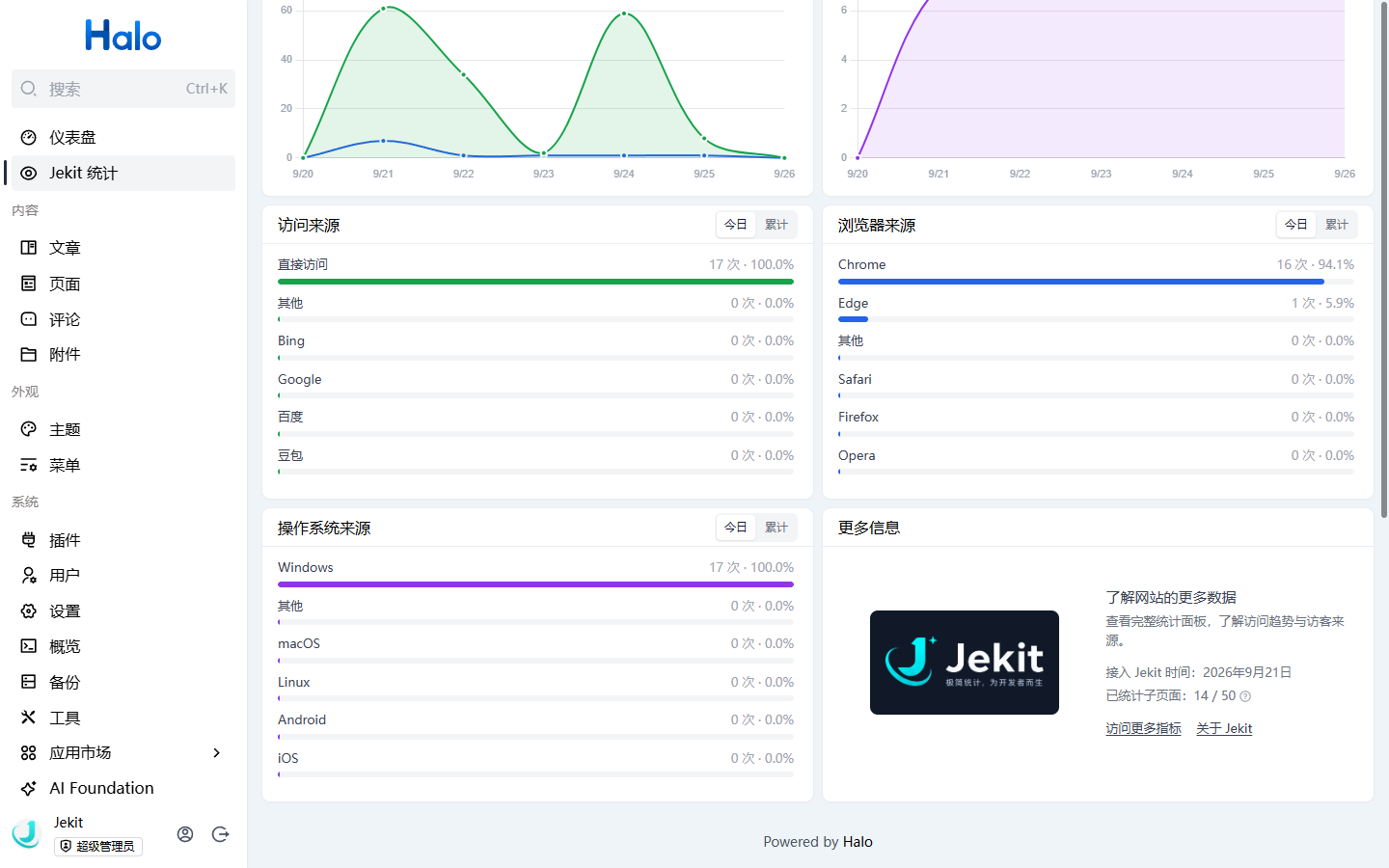Screen dimensions: 1389x868
Task: Select the Jekit 统计 eye icon
Action: [29, 174]
